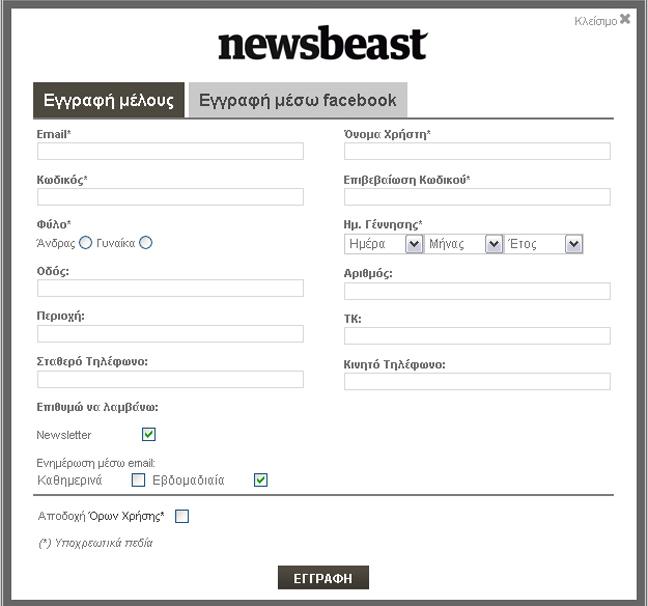Focus the Οδός street field

170,289
